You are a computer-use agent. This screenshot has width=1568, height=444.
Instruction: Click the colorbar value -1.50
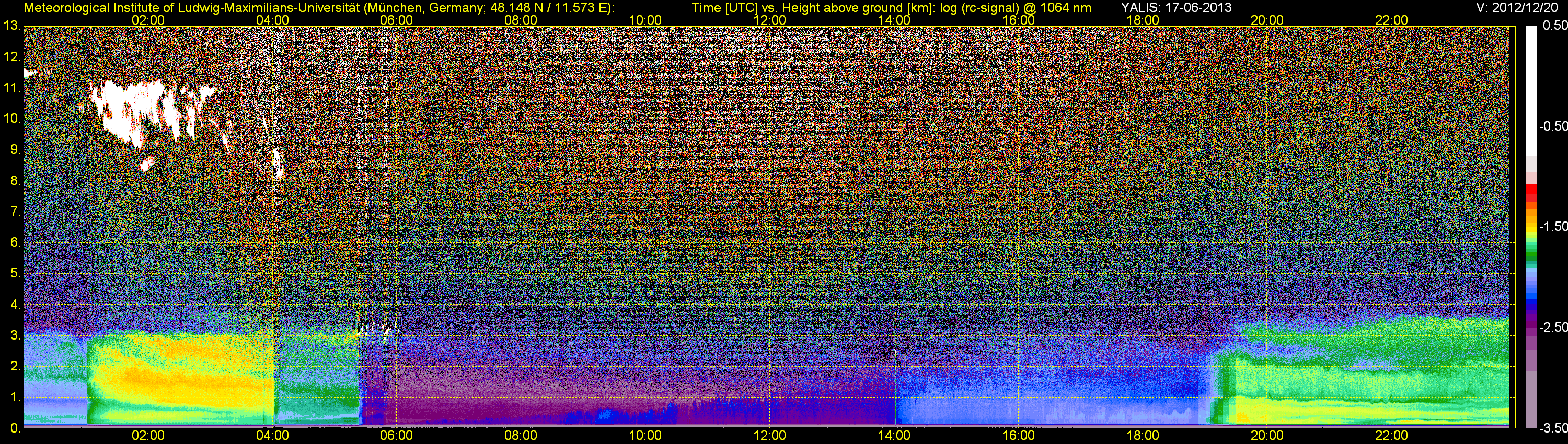point(1553,226)
